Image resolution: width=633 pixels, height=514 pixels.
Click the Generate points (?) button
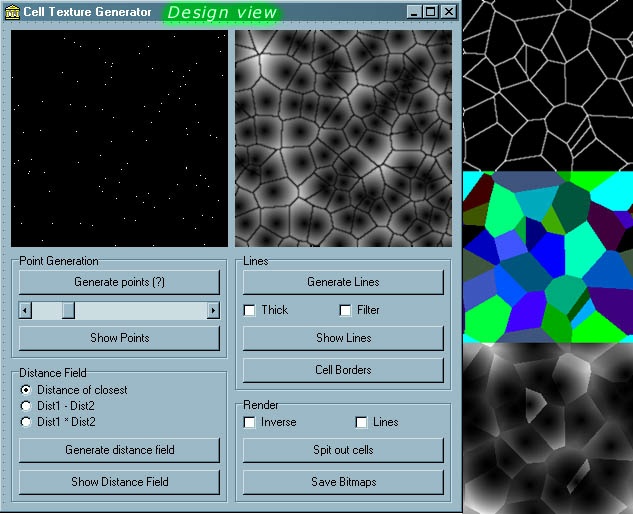click(119, 282)
